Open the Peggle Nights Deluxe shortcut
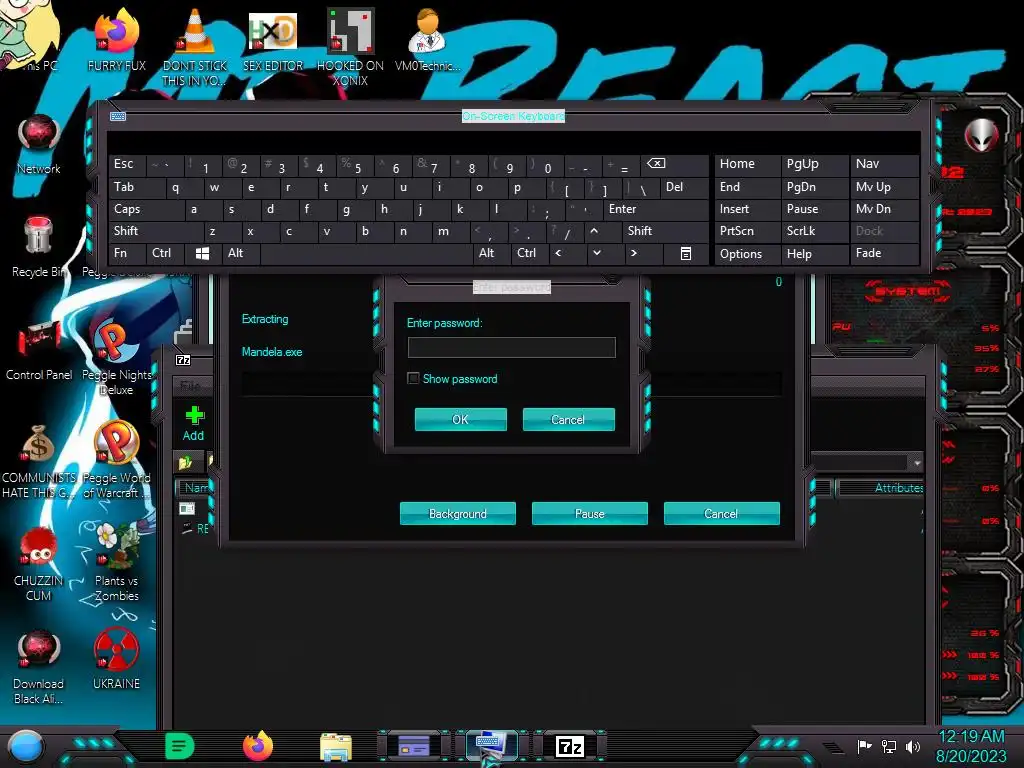1024x768 pixels. (x=116, y=358)
